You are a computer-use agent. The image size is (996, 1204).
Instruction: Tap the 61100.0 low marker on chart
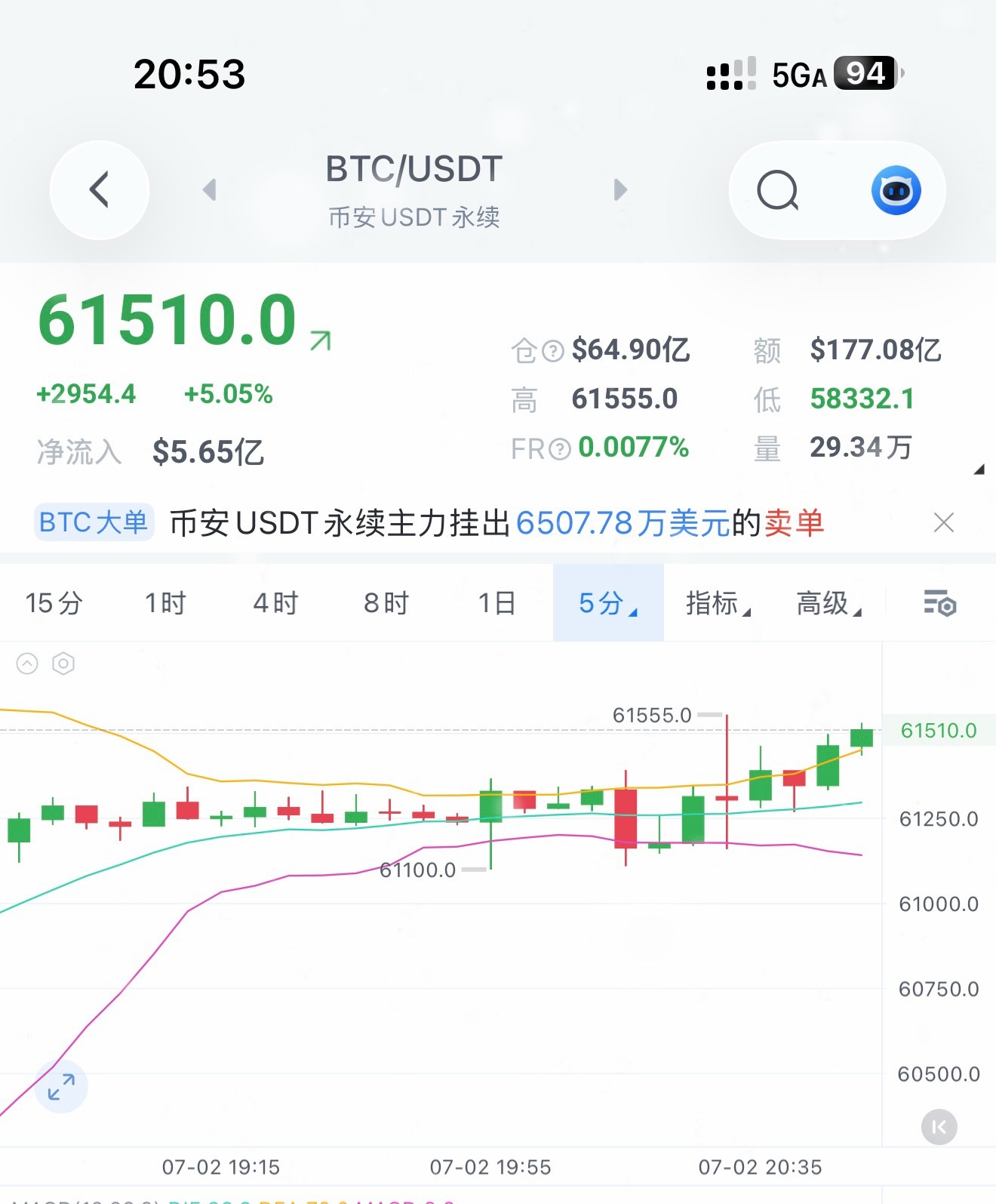417,870
